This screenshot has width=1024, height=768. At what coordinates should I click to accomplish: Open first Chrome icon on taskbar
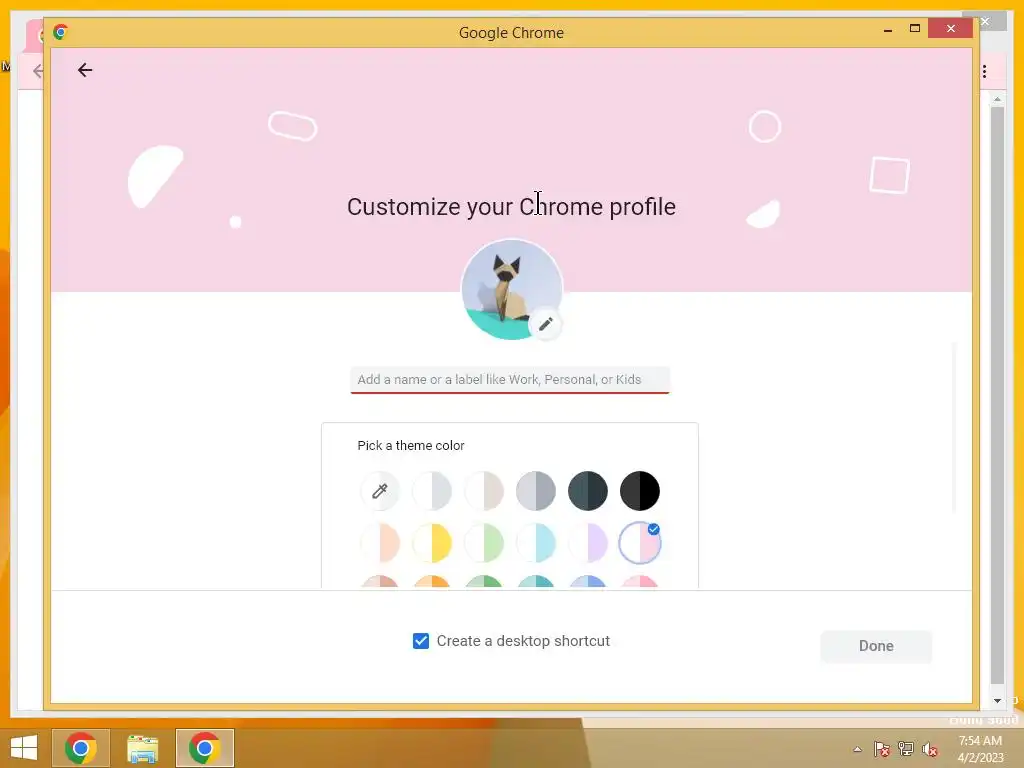[81, 748]
